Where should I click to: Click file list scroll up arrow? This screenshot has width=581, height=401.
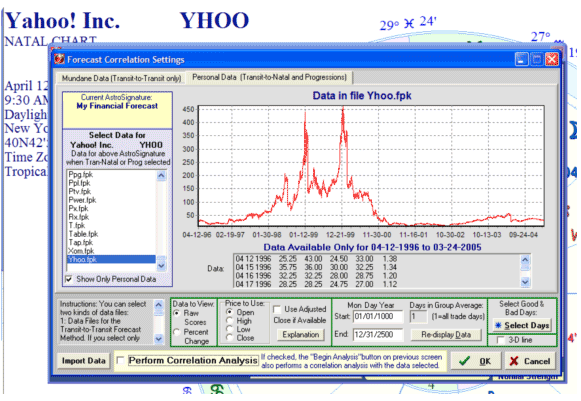click(161, 175)
